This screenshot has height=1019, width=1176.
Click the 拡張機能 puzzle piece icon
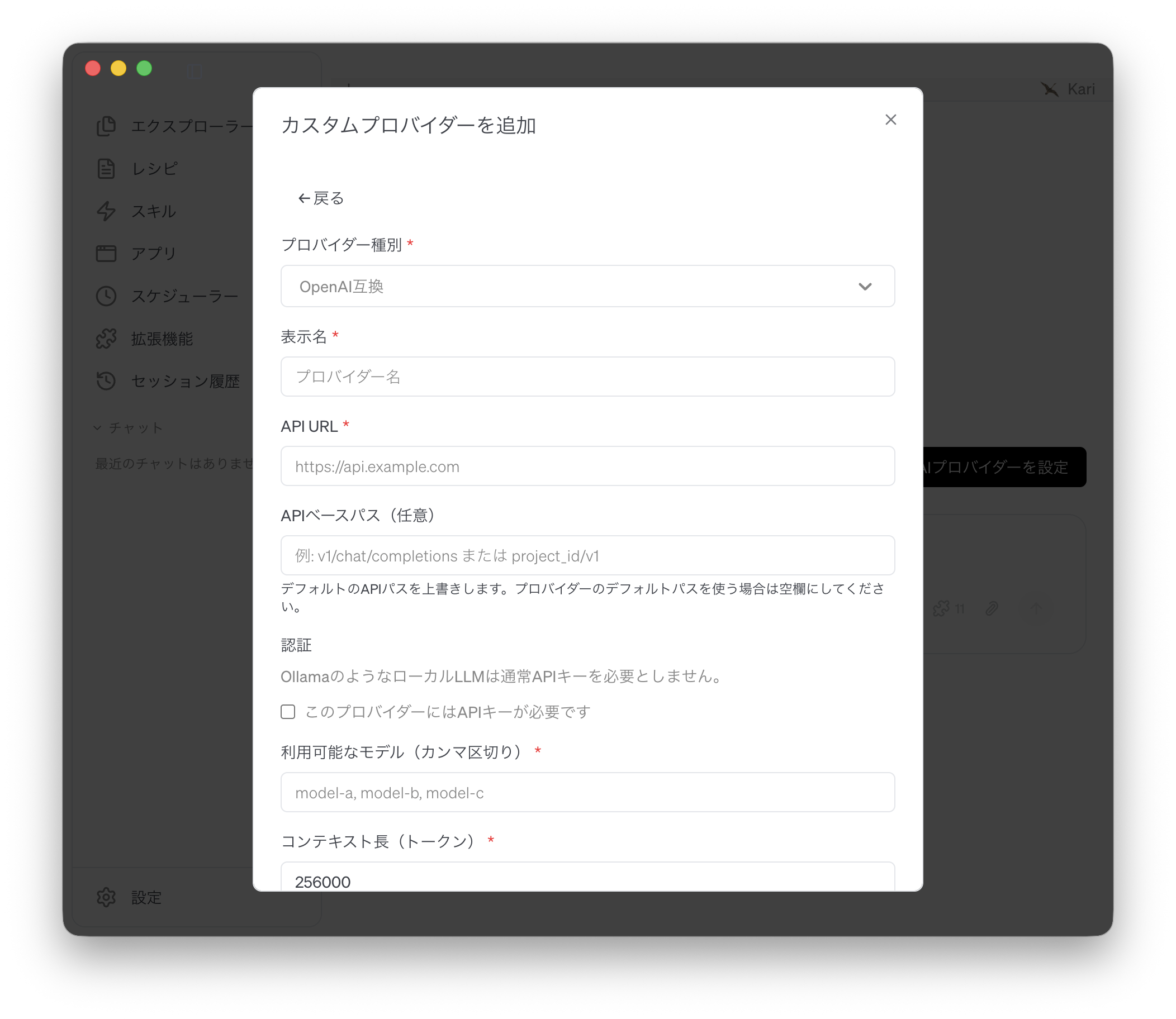(106, 339)
